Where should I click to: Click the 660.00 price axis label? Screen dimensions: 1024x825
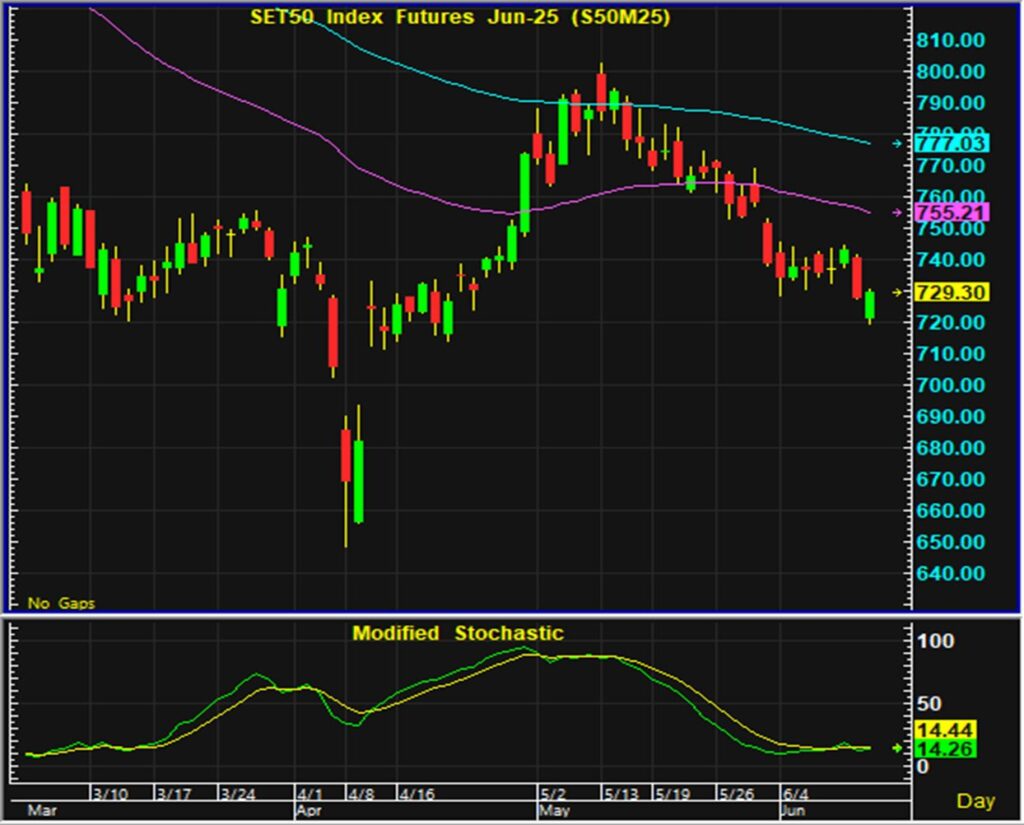point(950,510)
